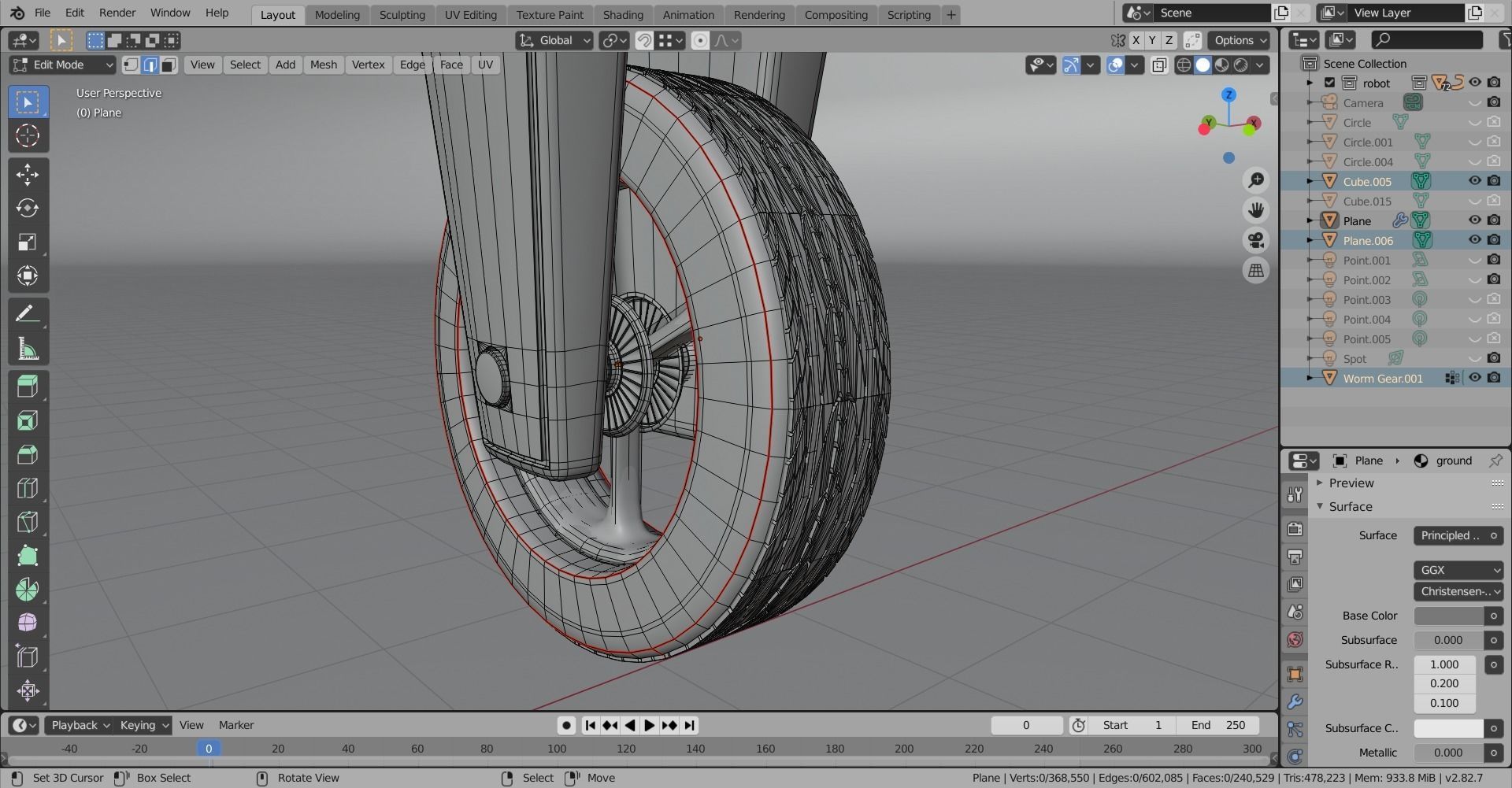This screenshot has height=788, width=1512.
Task: Open Global transform orientation dropdown
Action: point(554,40)
